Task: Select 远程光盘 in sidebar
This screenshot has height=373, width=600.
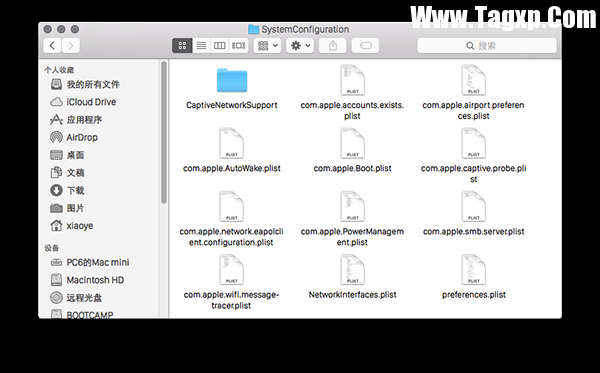Action: pos(76,297)
